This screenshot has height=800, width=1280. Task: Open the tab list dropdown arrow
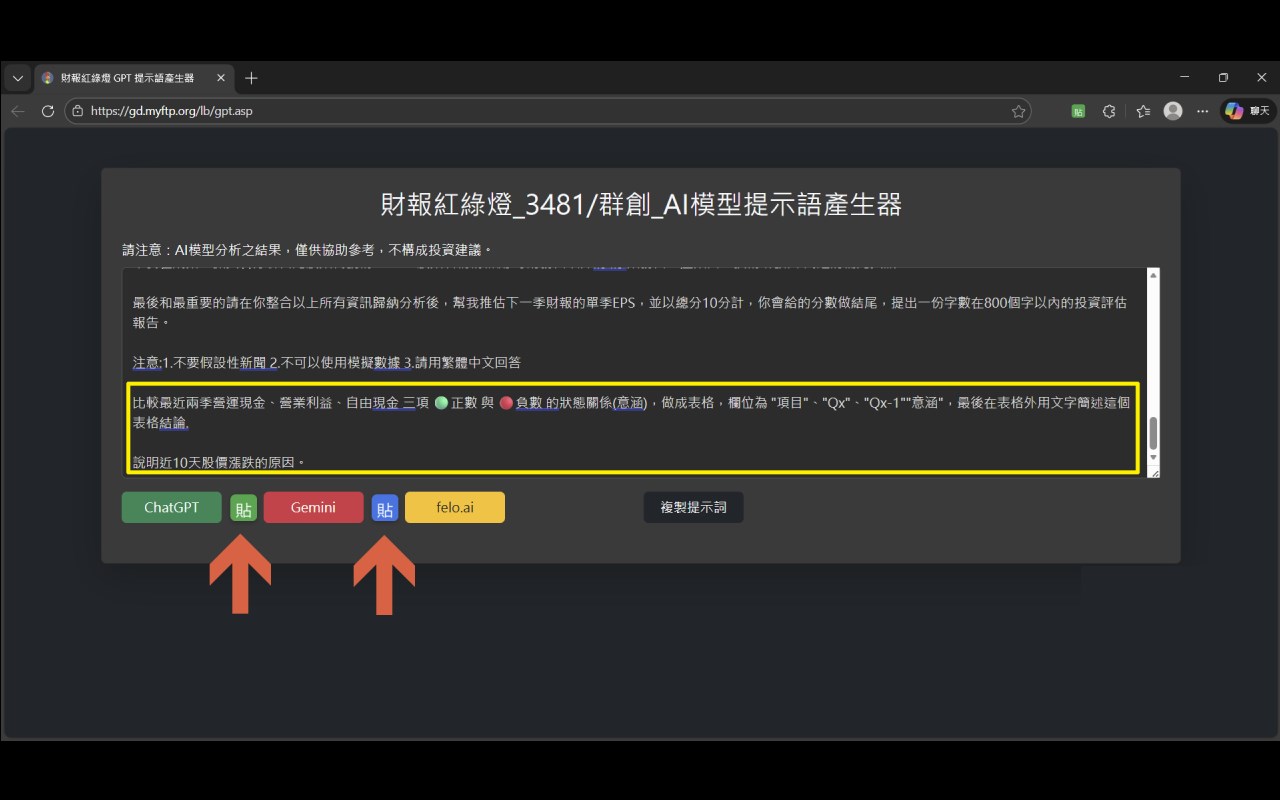(17, 78)
